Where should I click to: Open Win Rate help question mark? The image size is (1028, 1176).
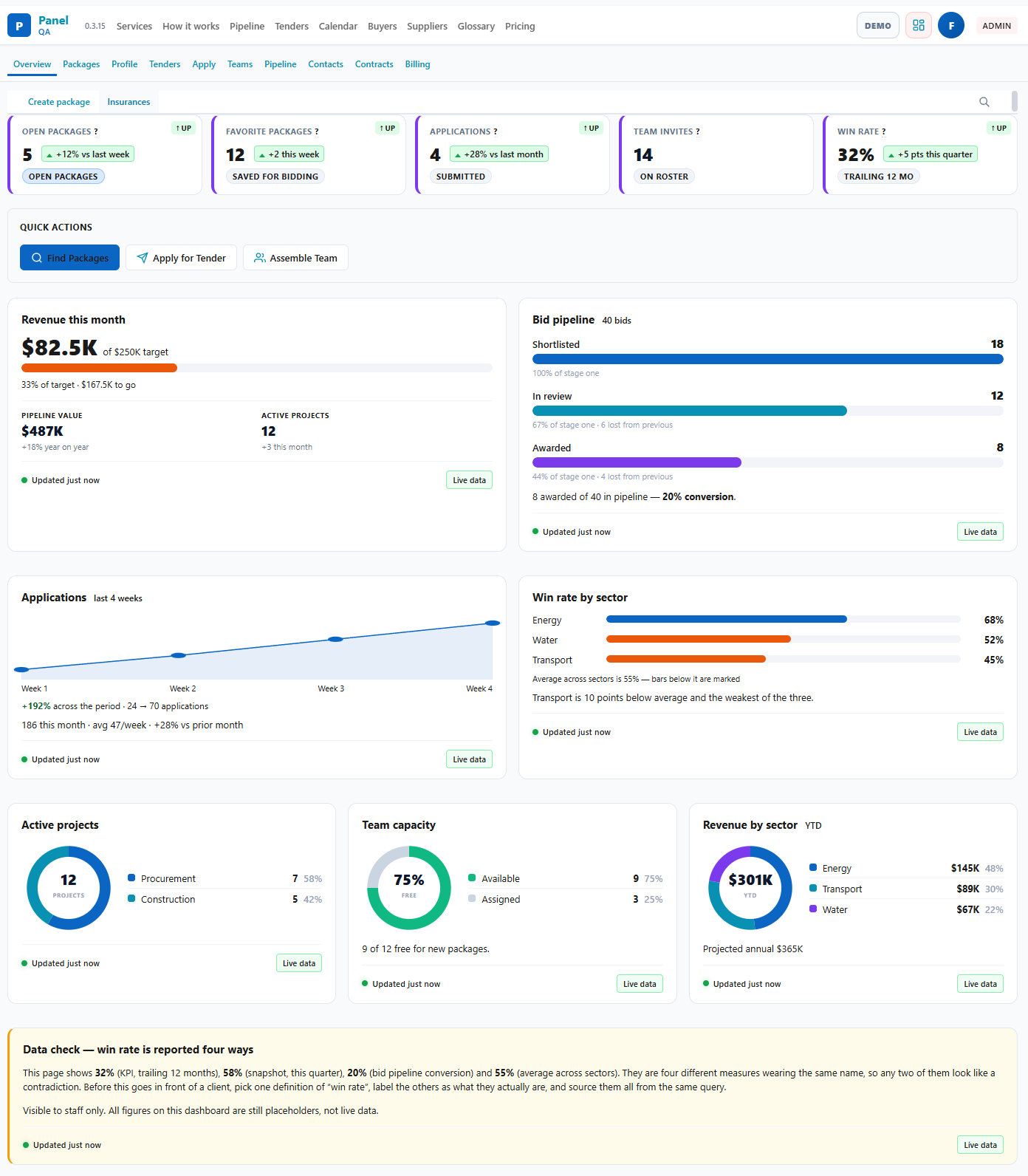(x=884, y=131)
